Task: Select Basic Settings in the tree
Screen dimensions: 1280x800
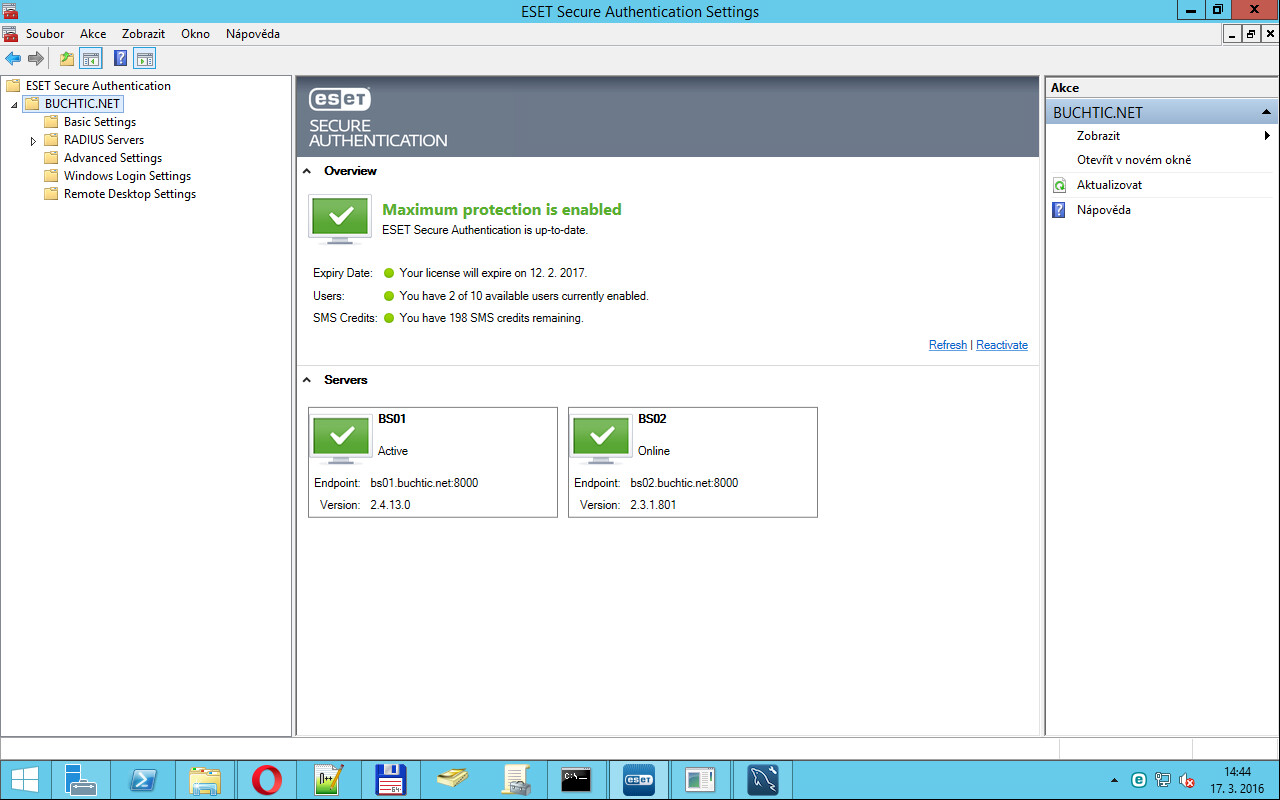Action: 100,122
